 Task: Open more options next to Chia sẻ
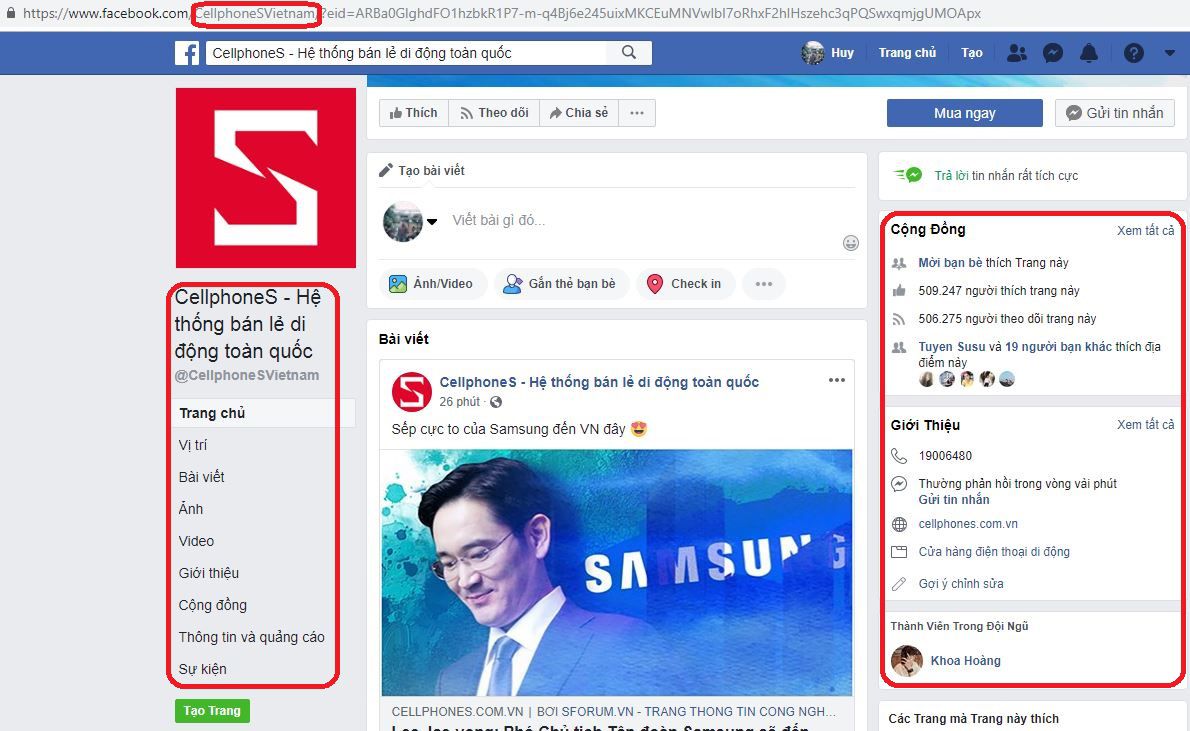(x=637, y=113)
